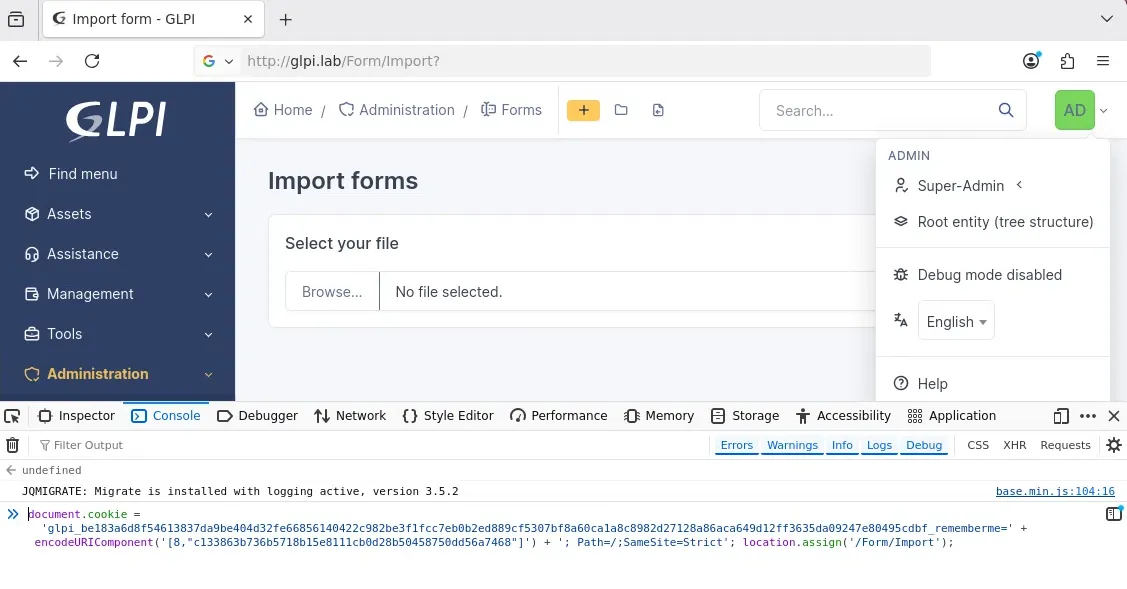Viewport: 1127px width, 589px height.
Task: Expand the Assets sidebar menu
Action: coord(117,214)
